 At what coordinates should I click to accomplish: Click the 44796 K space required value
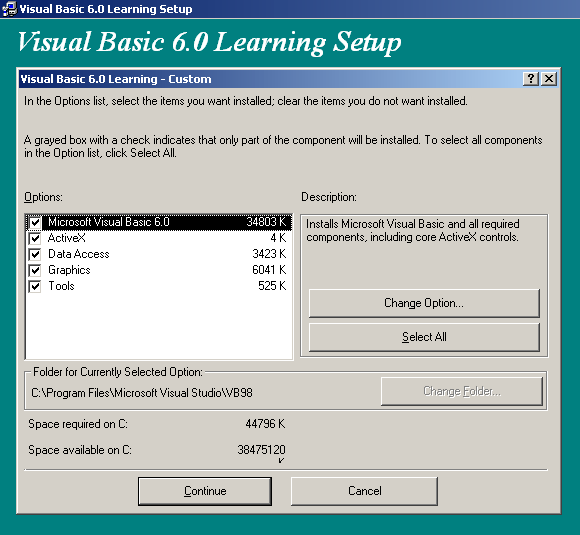(x=265, y=424)
